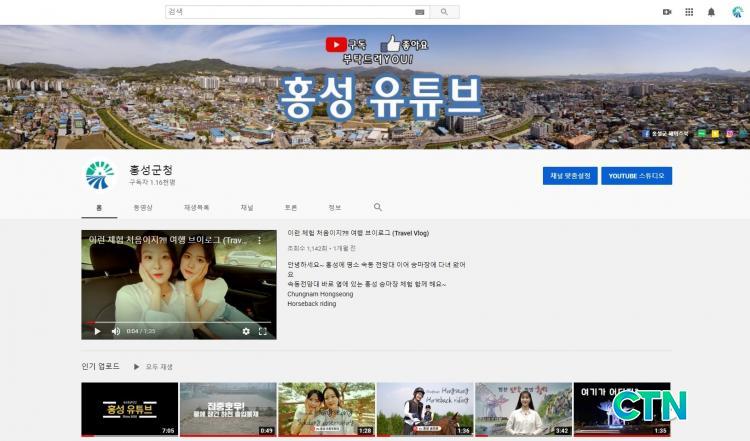Switch to the 동영상 tab
The image size is (750, 441).
coord(143,208)
